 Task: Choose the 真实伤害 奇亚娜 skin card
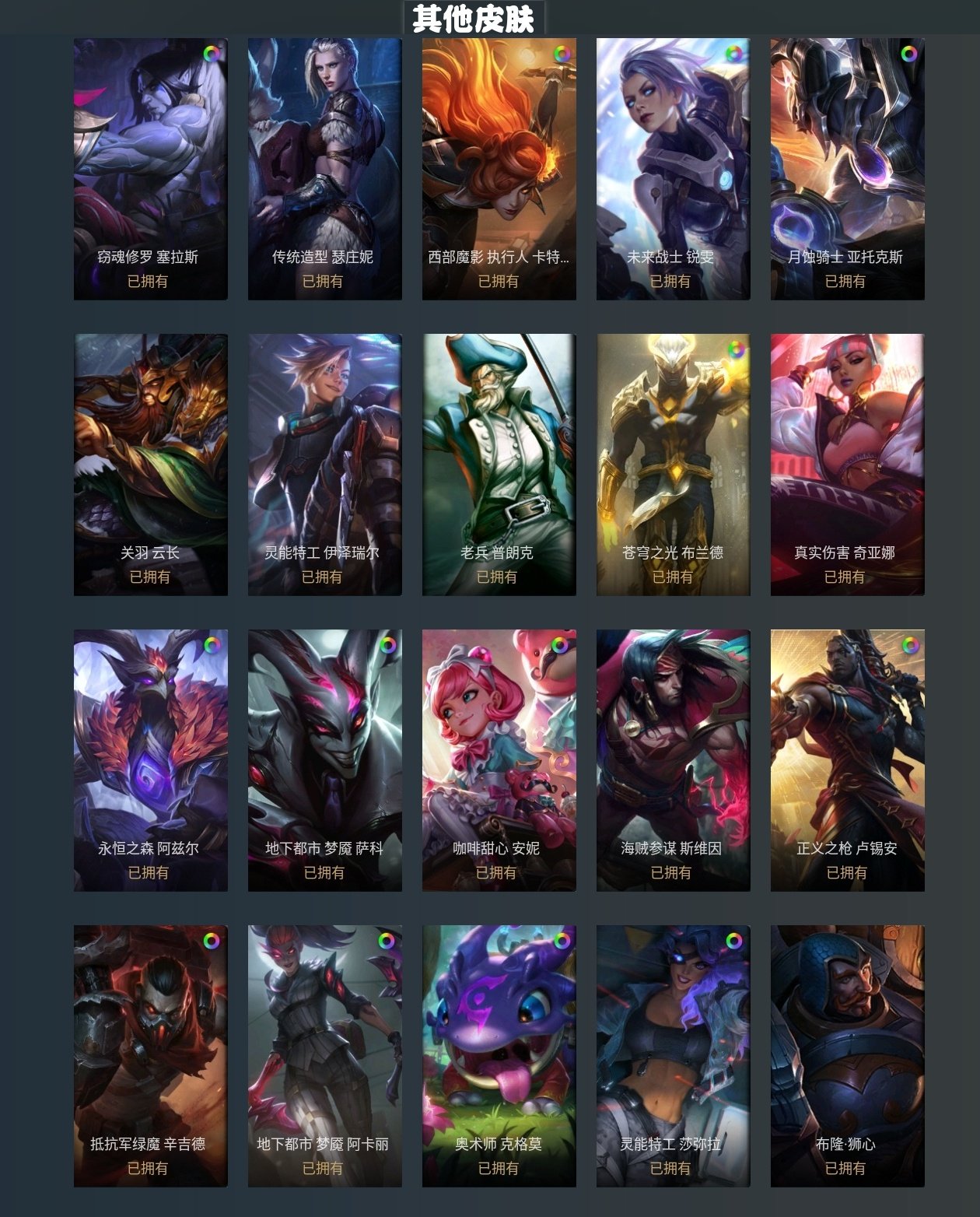click(848, 465)
